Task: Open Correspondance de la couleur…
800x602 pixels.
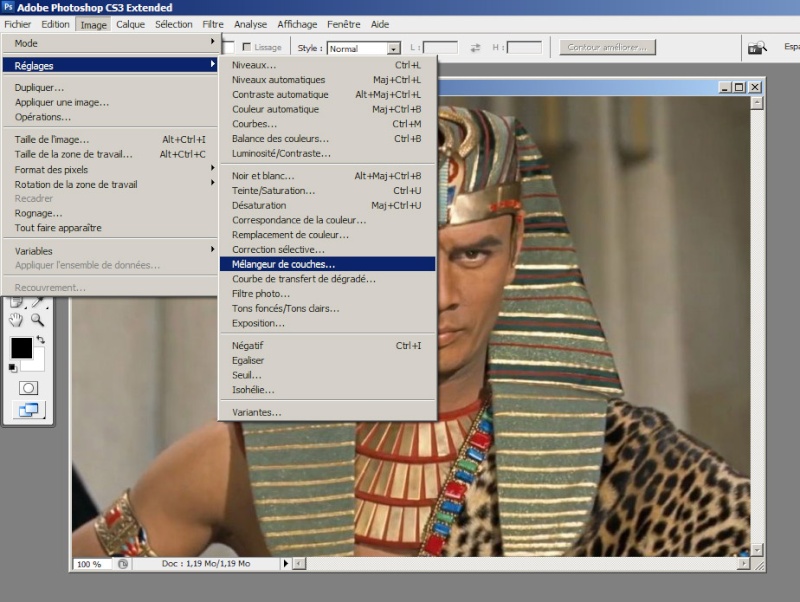Action: [x=327, y=220]
